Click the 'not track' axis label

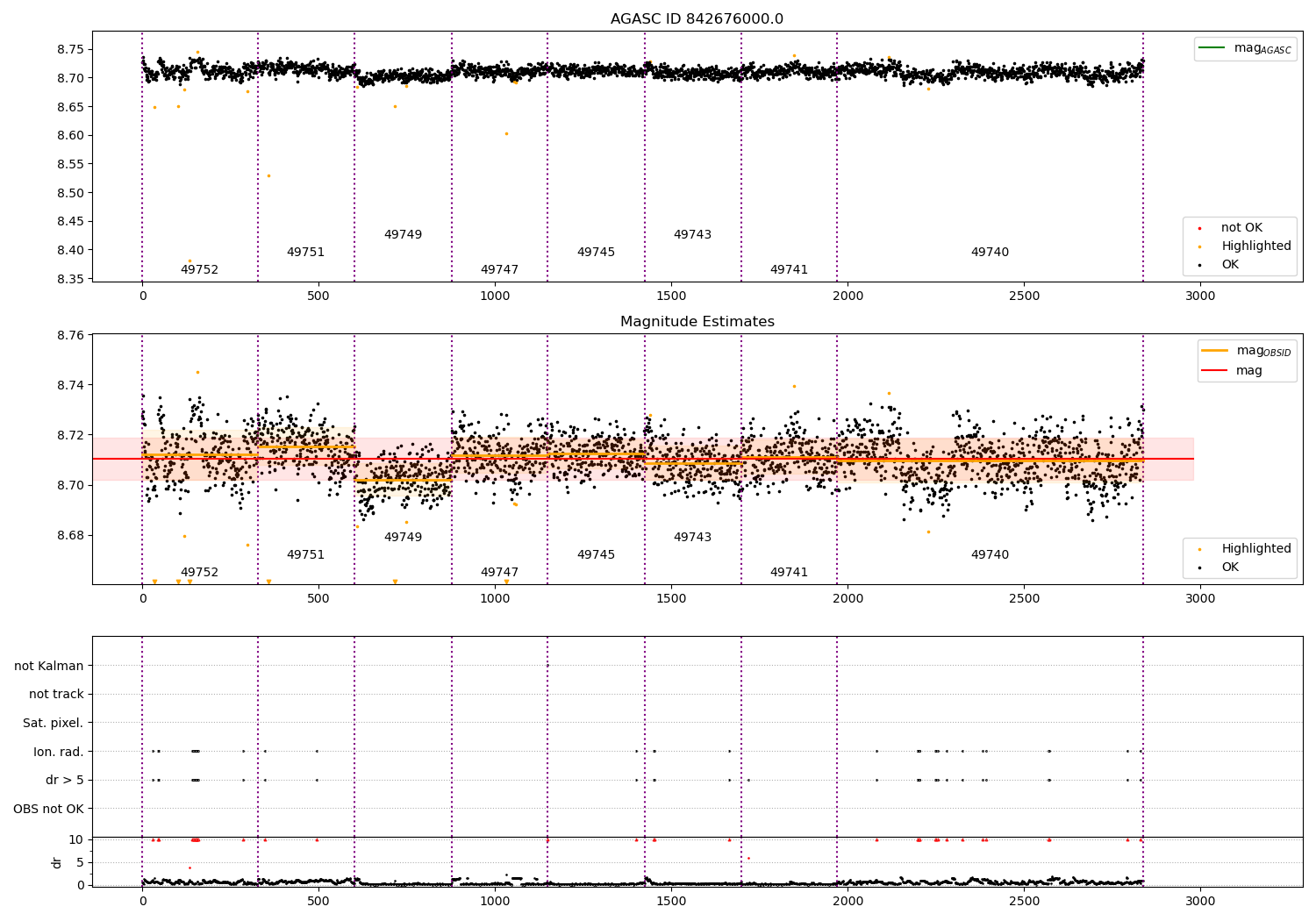pyautogui.click(x=56, y=694)
